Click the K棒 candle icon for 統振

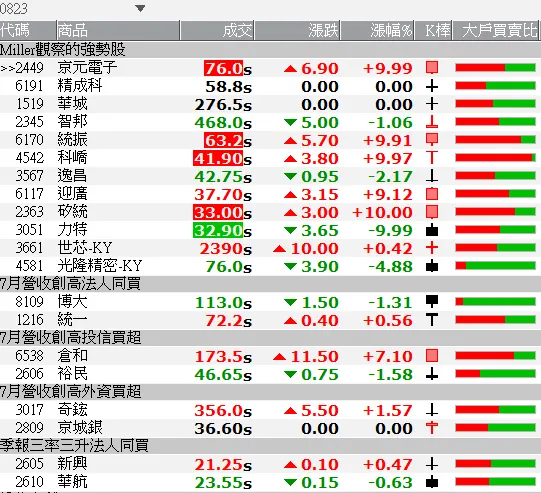pyautogui.click(x=432, y=140)
